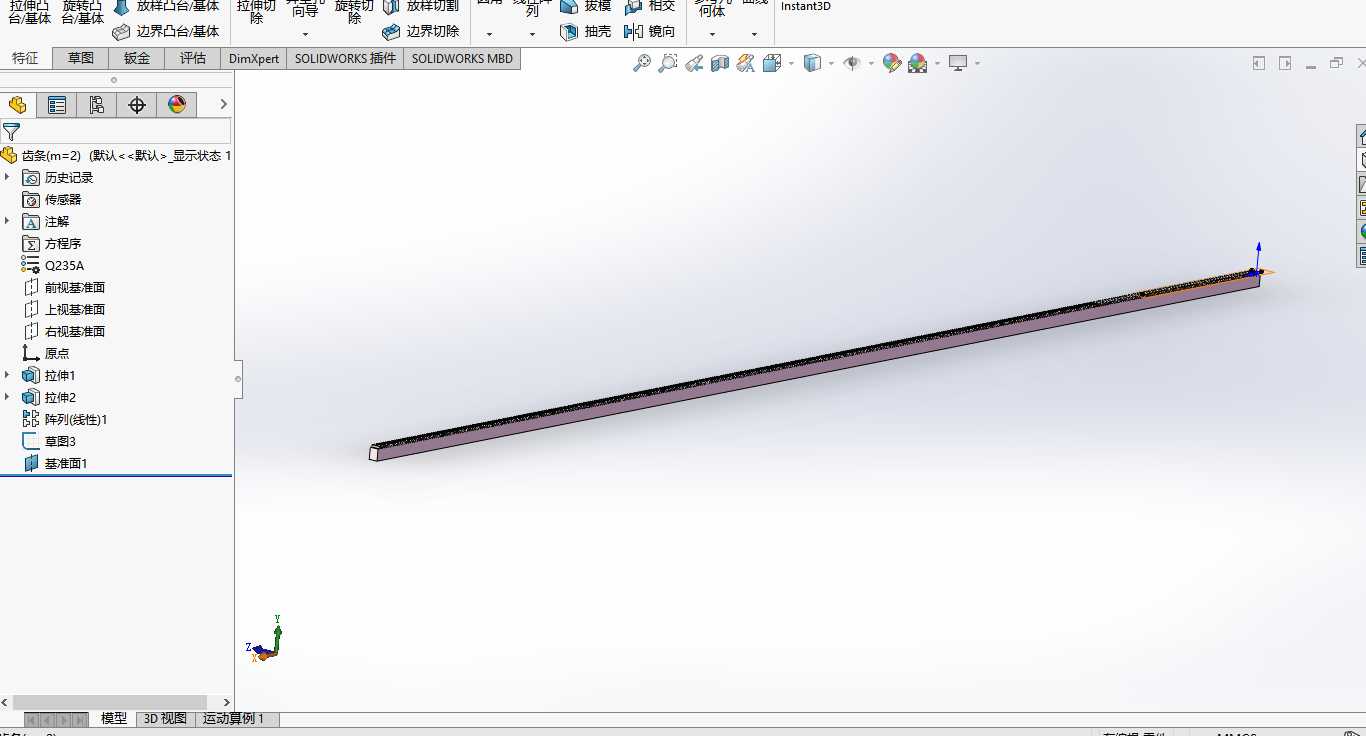The image size is (1366, 736).
Task: Open the Dynamic Annotation Views icon
Action: tap(746, 63)
